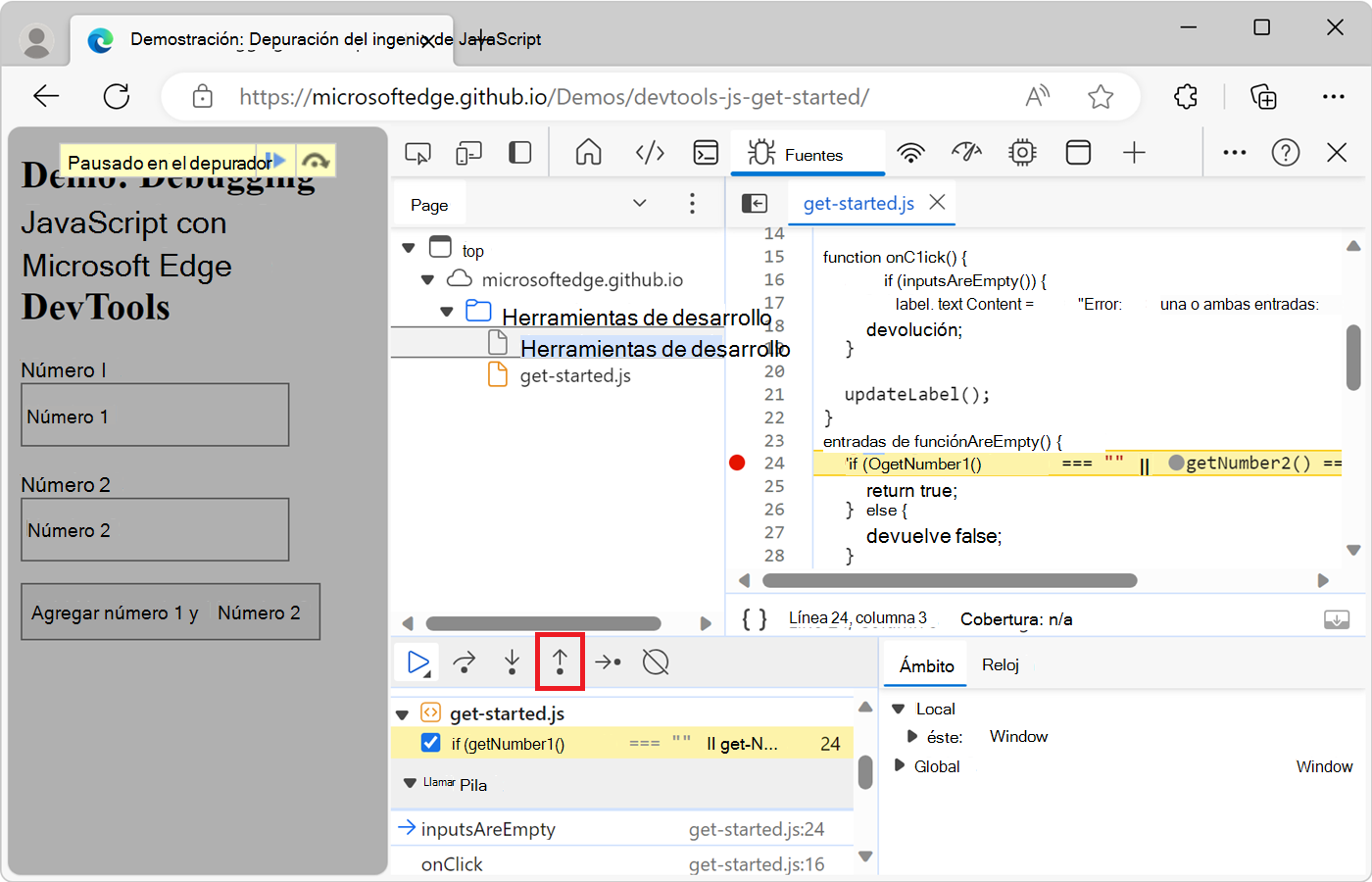Pretty-print code with curly braces icon

click(x=754, y=619)
